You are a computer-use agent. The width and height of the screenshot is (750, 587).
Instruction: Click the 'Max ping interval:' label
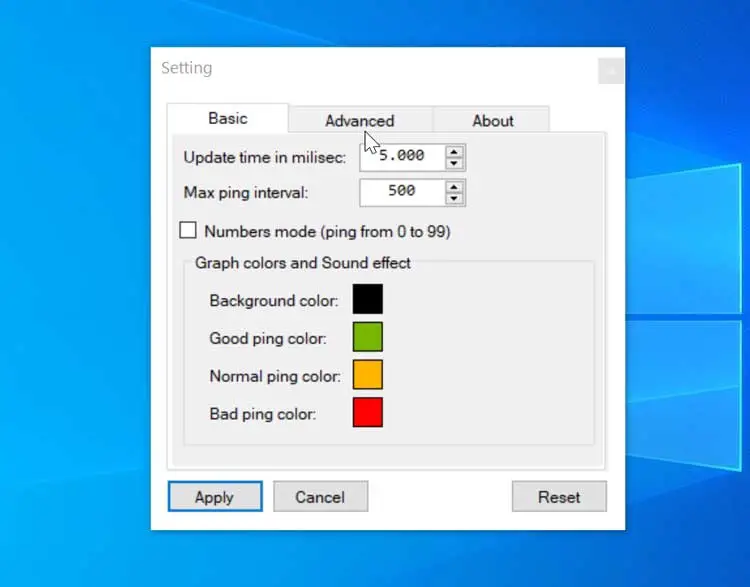(x=246, y=193)
